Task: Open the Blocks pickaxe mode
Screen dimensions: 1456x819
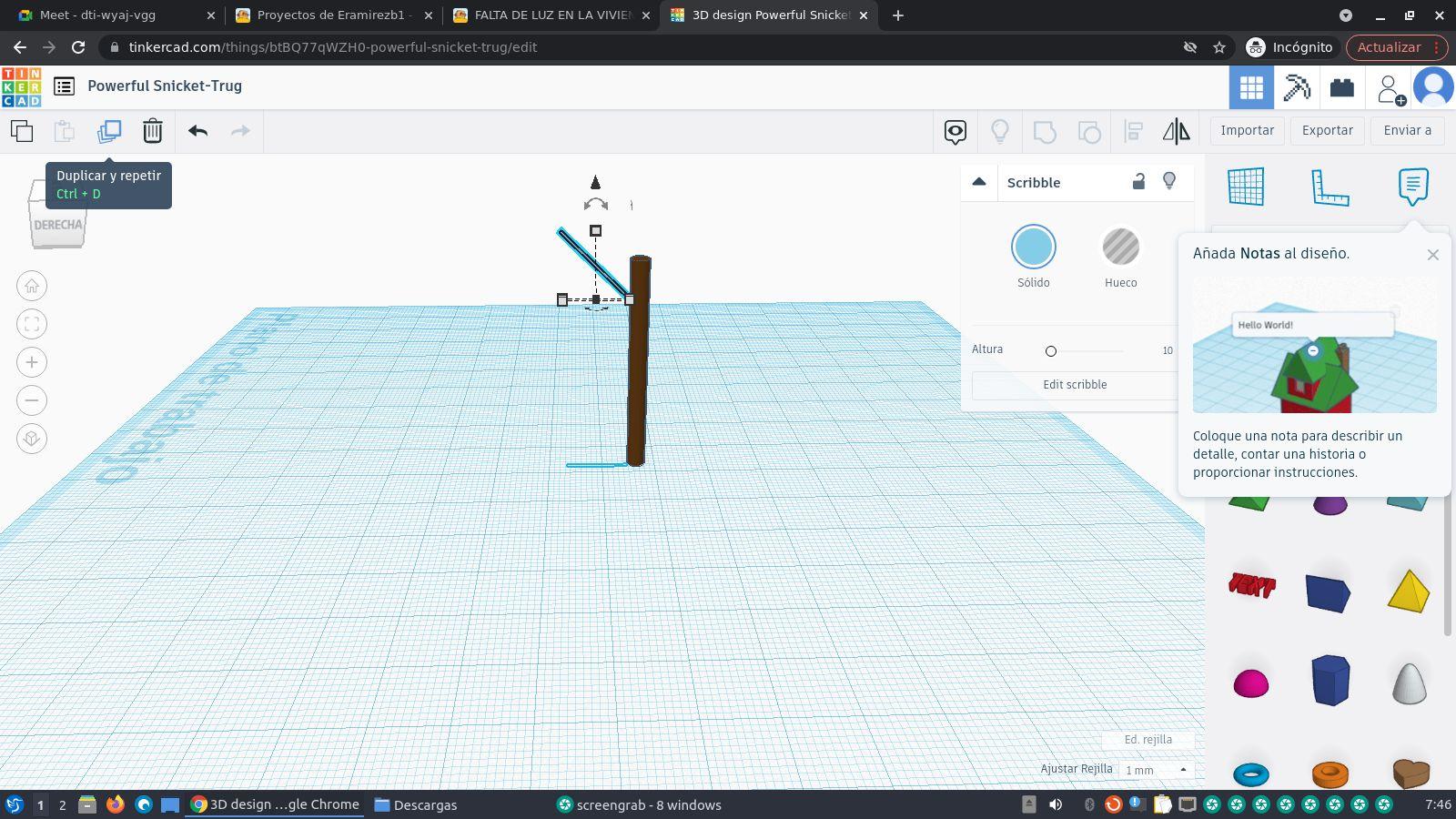Action: click(1297, 87)
